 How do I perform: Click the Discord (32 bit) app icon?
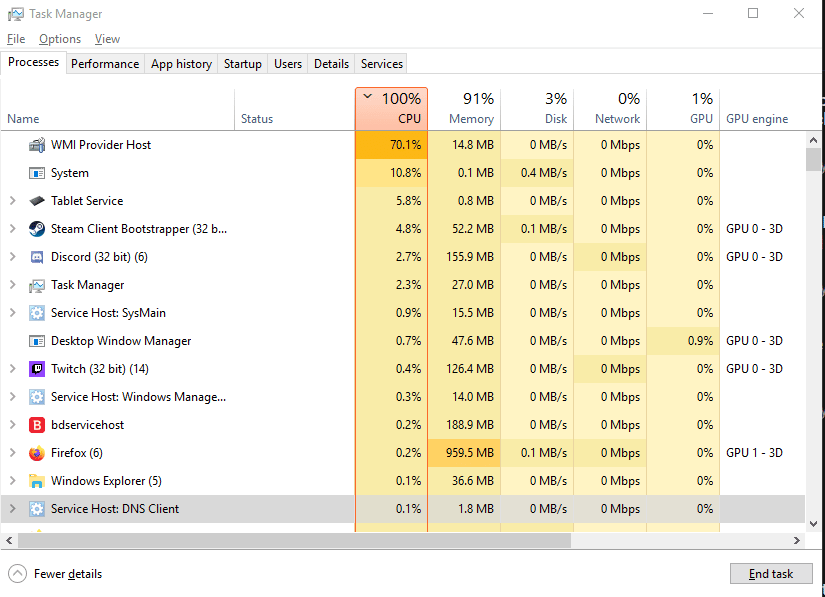(x=37, y=256)
